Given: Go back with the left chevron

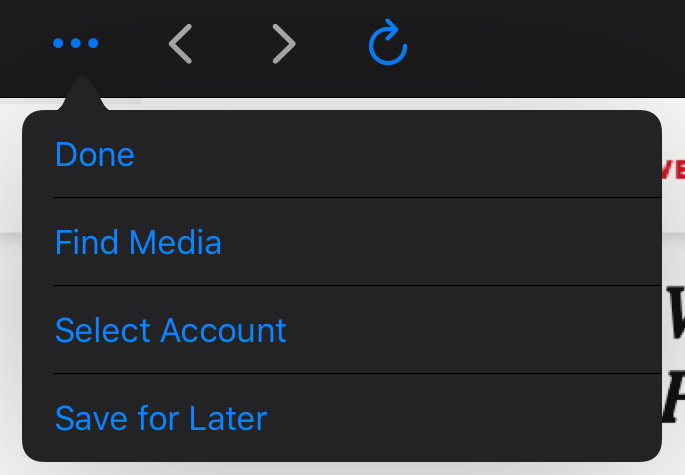Looking at the screenshot, I should [180, 44].
